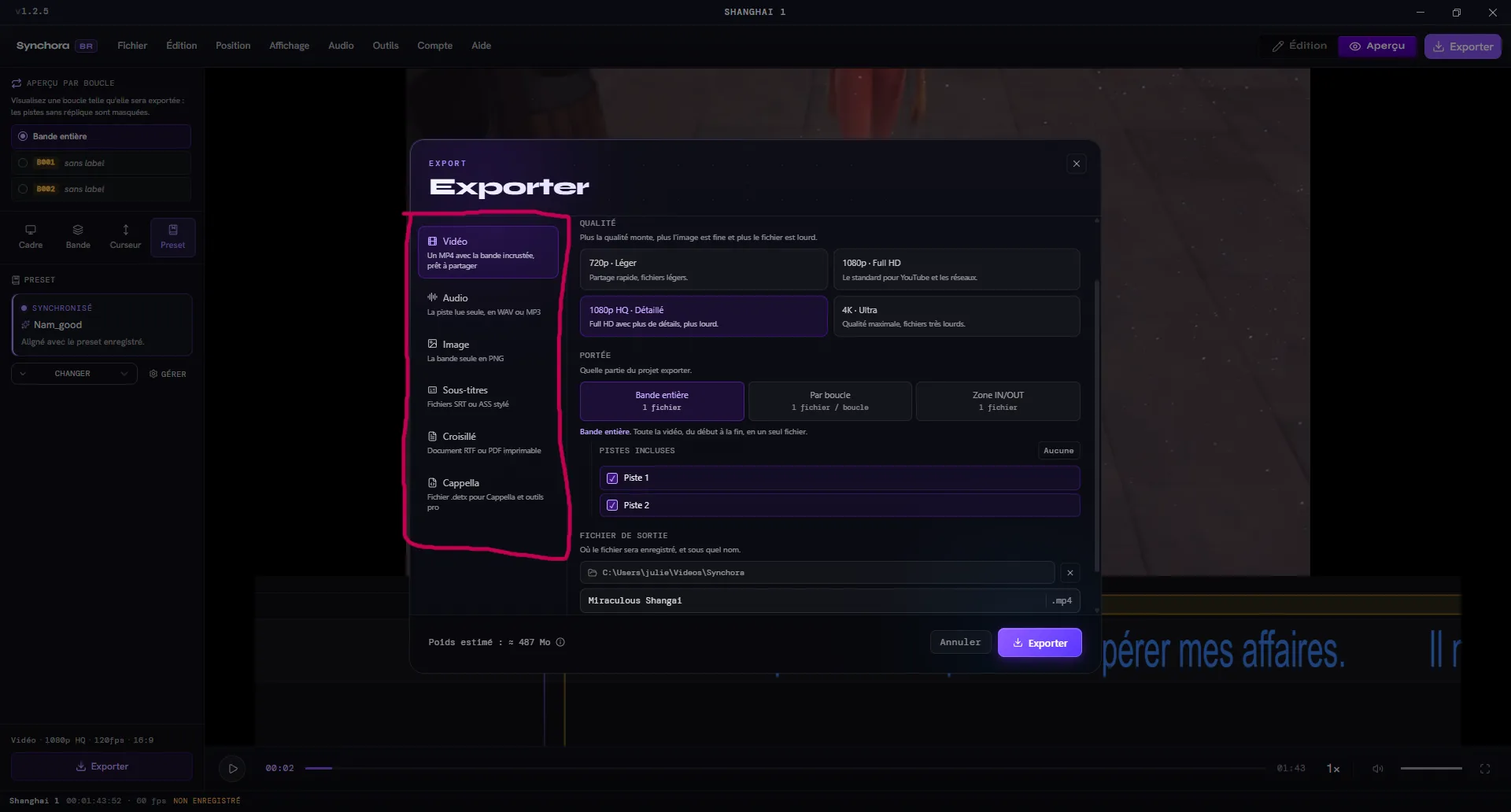Seek on the playback progress bar
Image resolution: width=1511 pixels, height=812 pixels.
(x=785, y=769)
